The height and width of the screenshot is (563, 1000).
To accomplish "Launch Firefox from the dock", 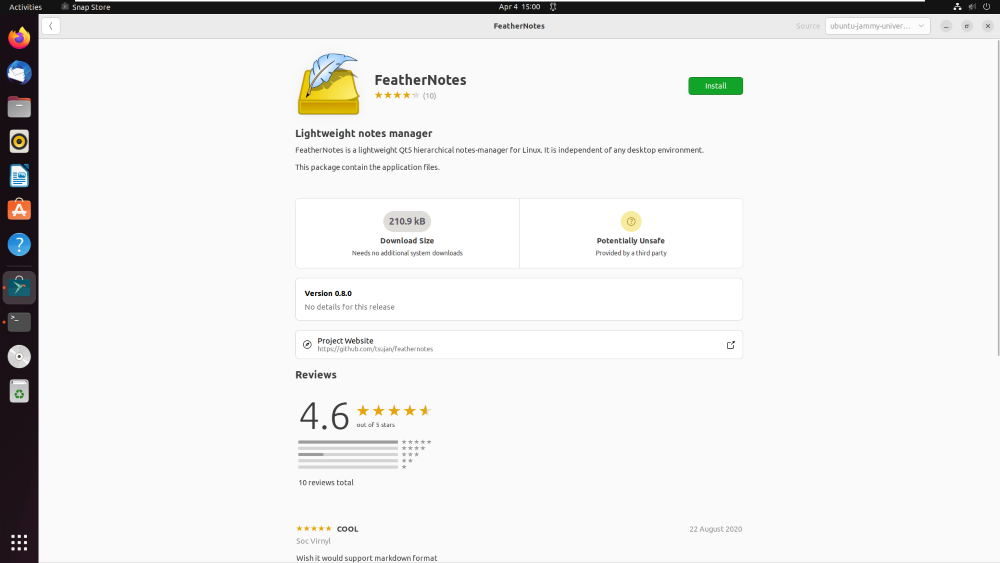I will click(19, 38).
